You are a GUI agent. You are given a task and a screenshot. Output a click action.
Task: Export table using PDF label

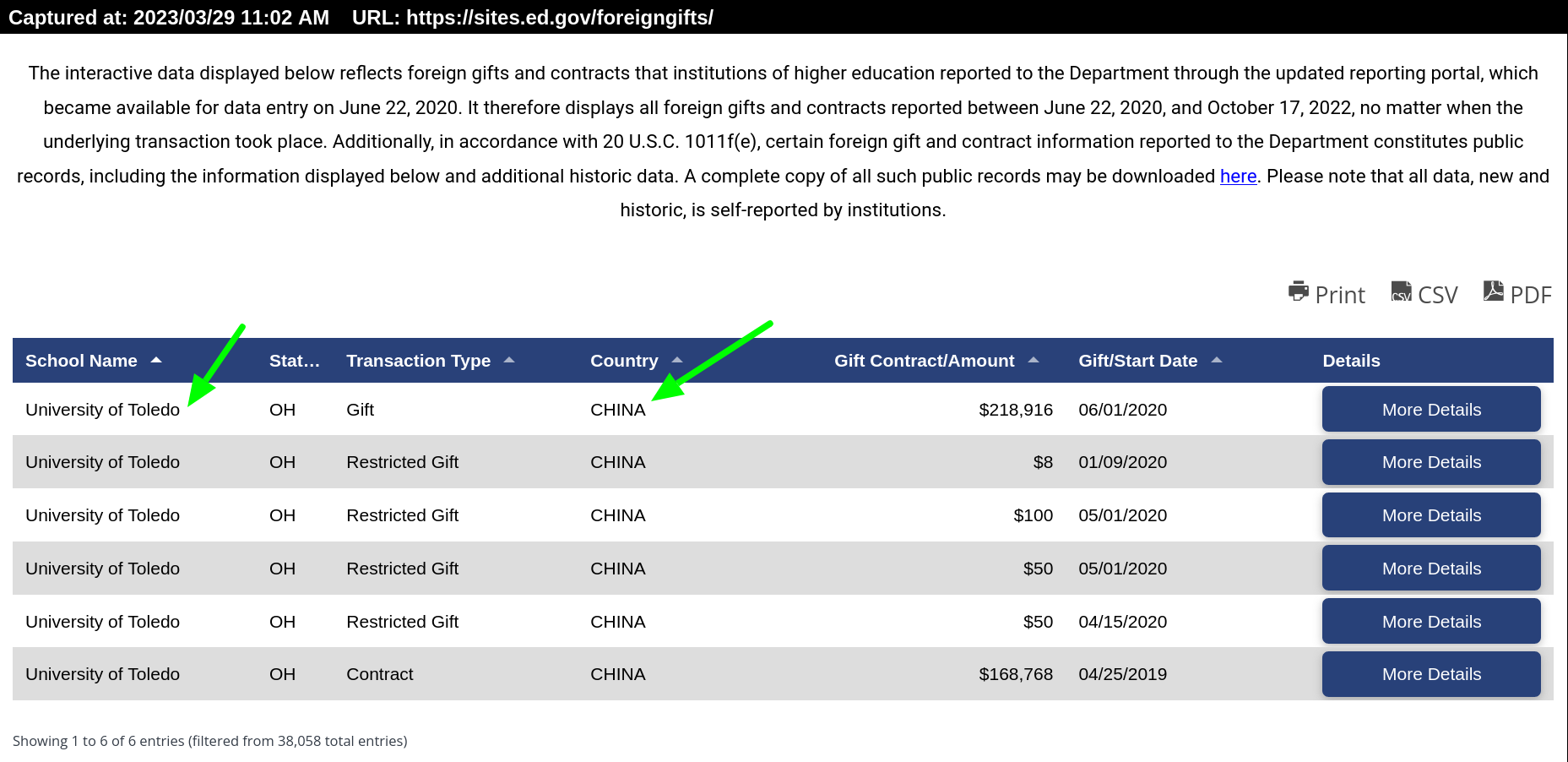coord(1531,295)
